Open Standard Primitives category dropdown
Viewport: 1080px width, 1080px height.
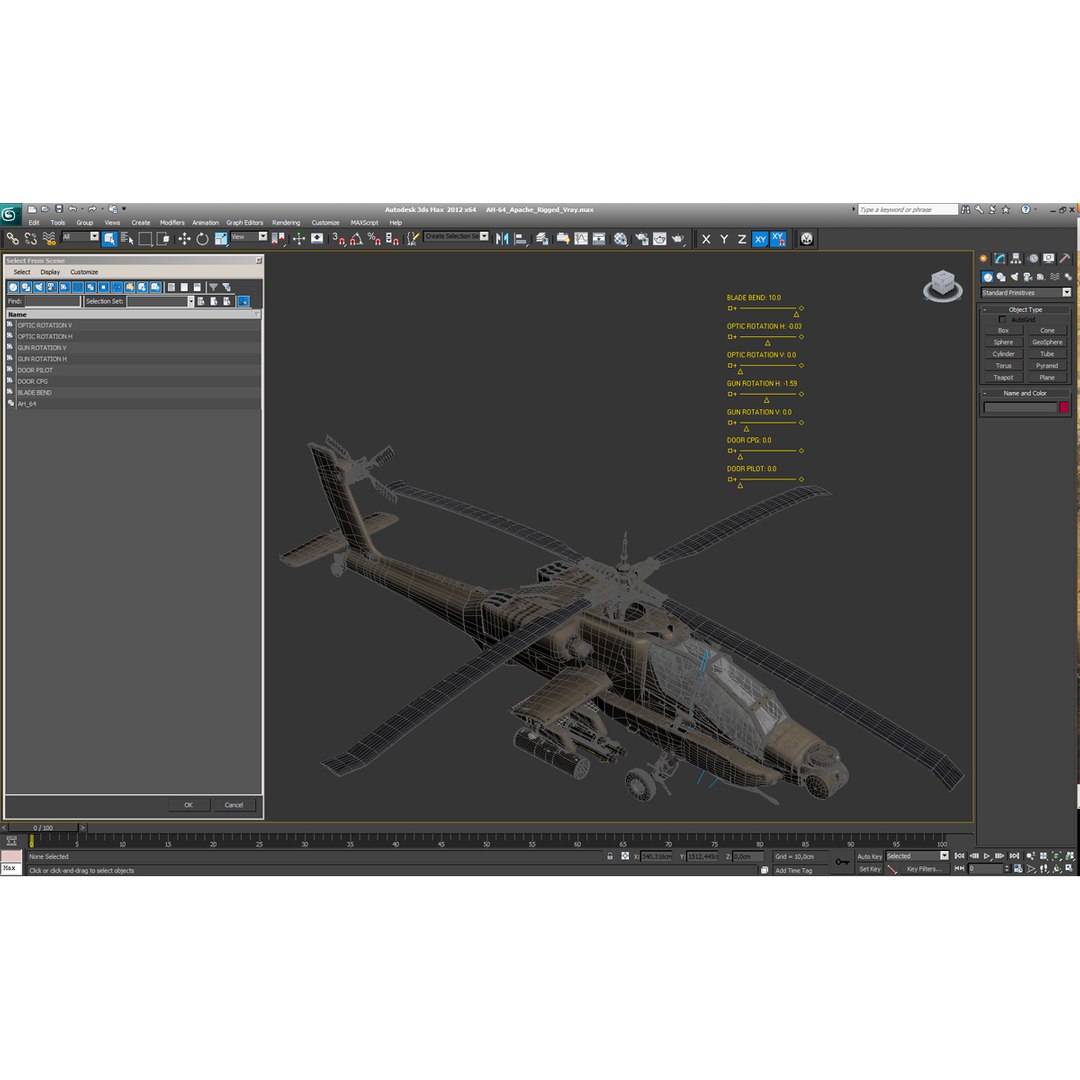pyautogui.click(x=1026, y=293)
